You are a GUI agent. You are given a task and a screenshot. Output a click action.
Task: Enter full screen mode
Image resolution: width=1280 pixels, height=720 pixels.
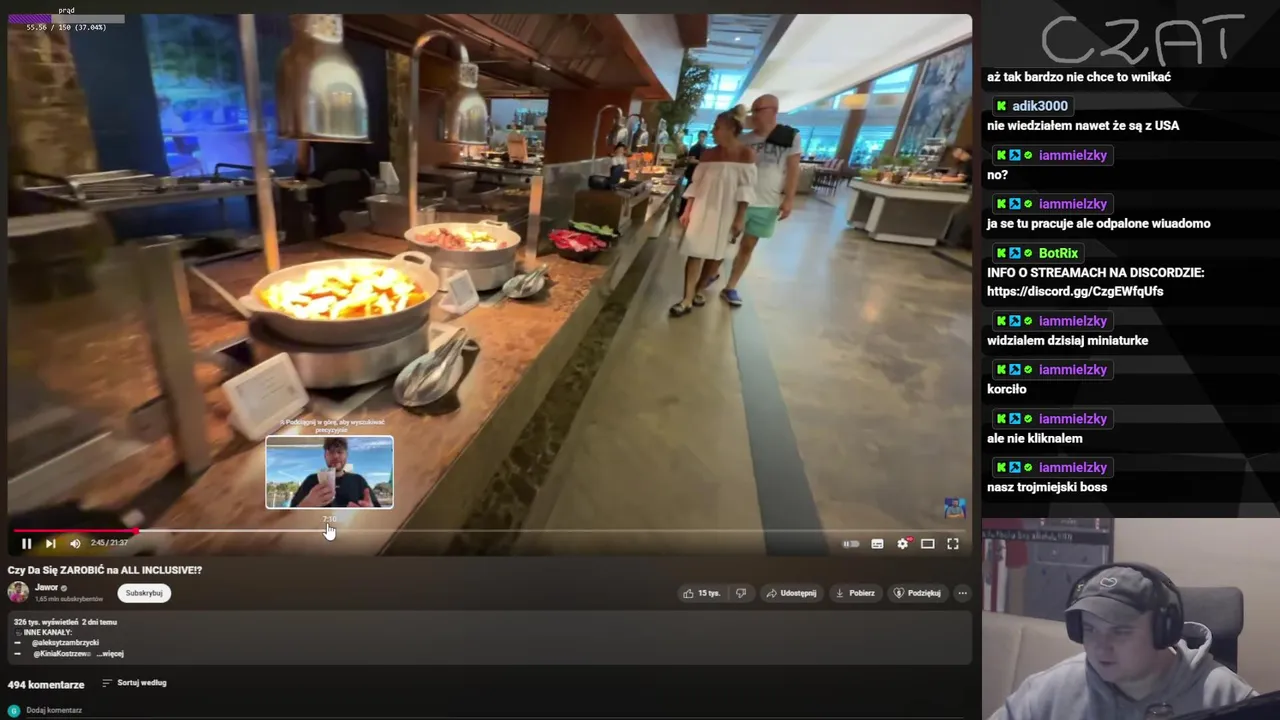point(953,544)
